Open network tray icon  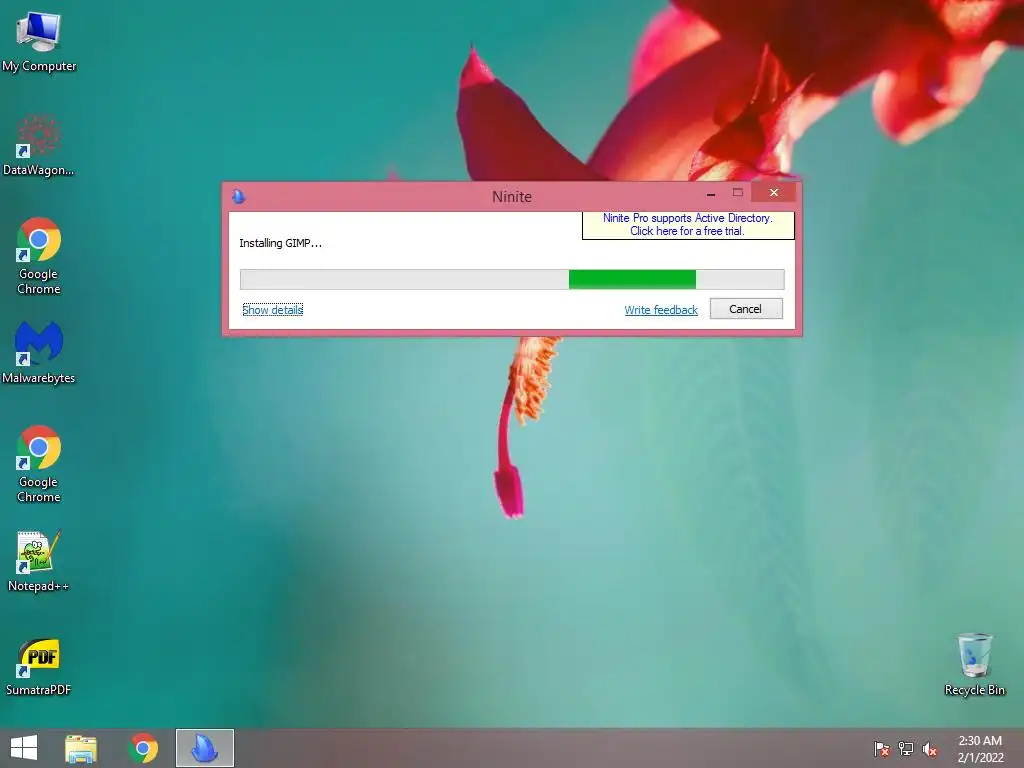coord(906,748)
